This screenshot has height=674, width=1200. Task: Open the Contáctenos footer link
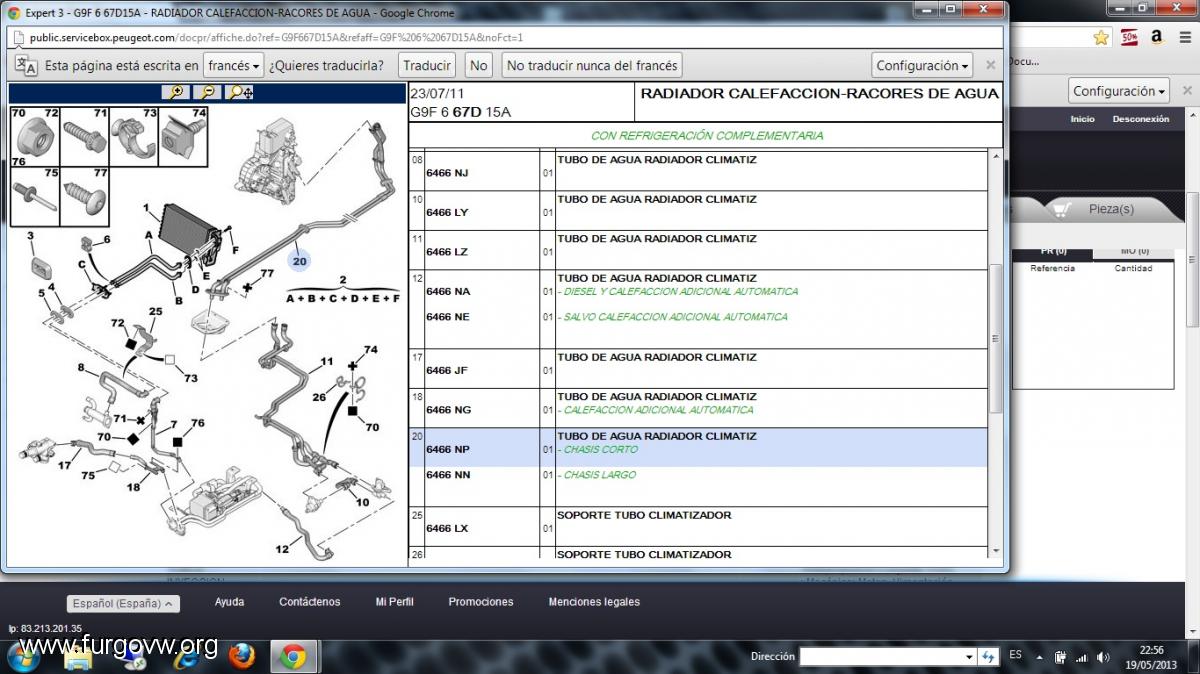(310, 602)
